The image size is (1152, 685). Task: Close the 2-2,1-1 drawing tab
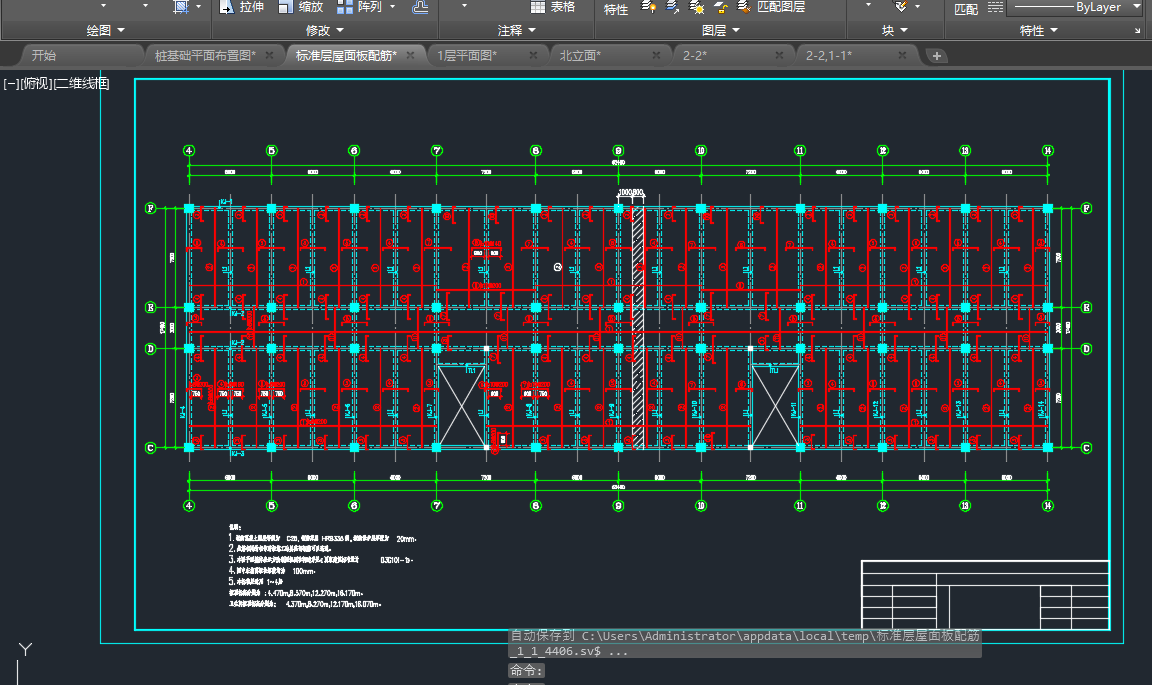(902, 56)
